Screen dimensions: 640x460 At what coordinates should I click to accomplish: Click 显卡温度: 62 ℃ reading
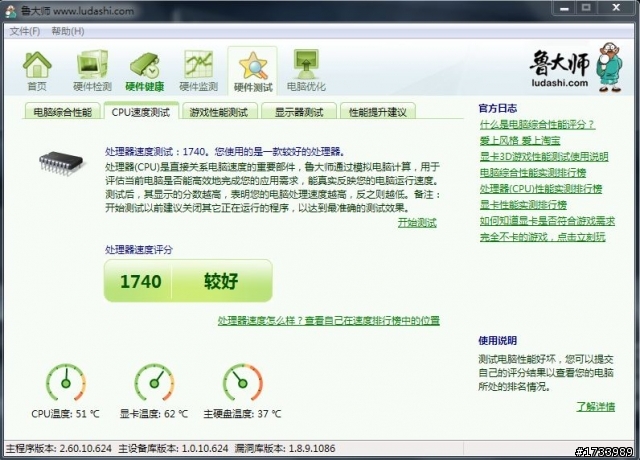coord(154,413)
